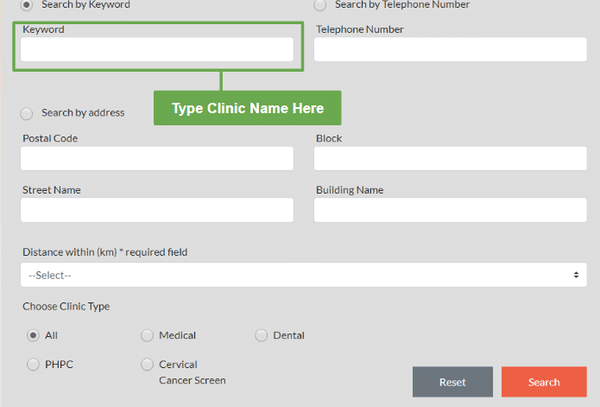The height and width of the screenshot is (407, 600).
Task: Select Search by Keyword radio button
Action: pos(26,5)
